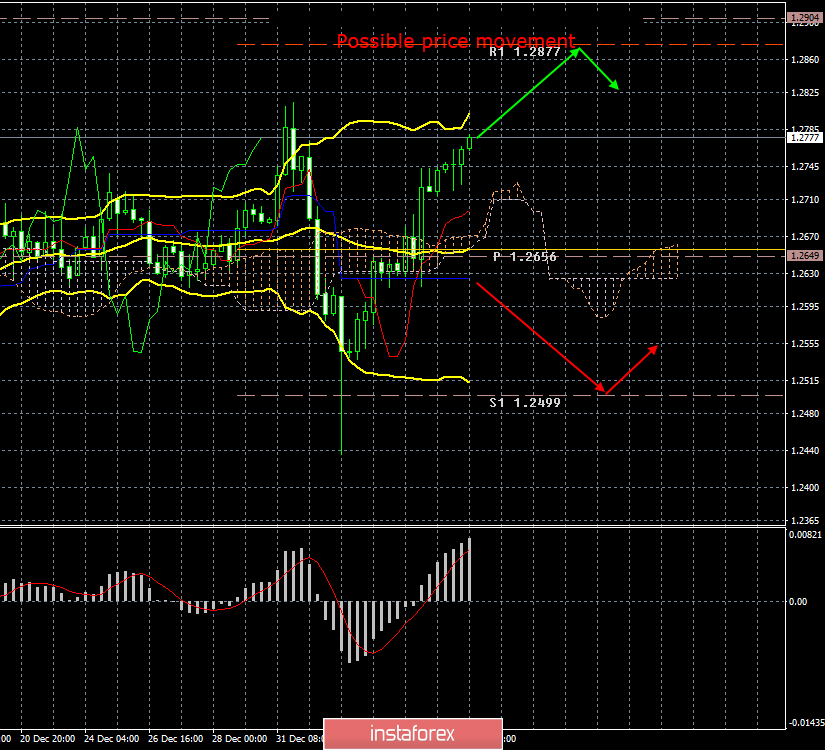Click the 1.2630 price axis value
Image resolution: width=825 pixels, height=750 pixels.
(x=805, y=274)
